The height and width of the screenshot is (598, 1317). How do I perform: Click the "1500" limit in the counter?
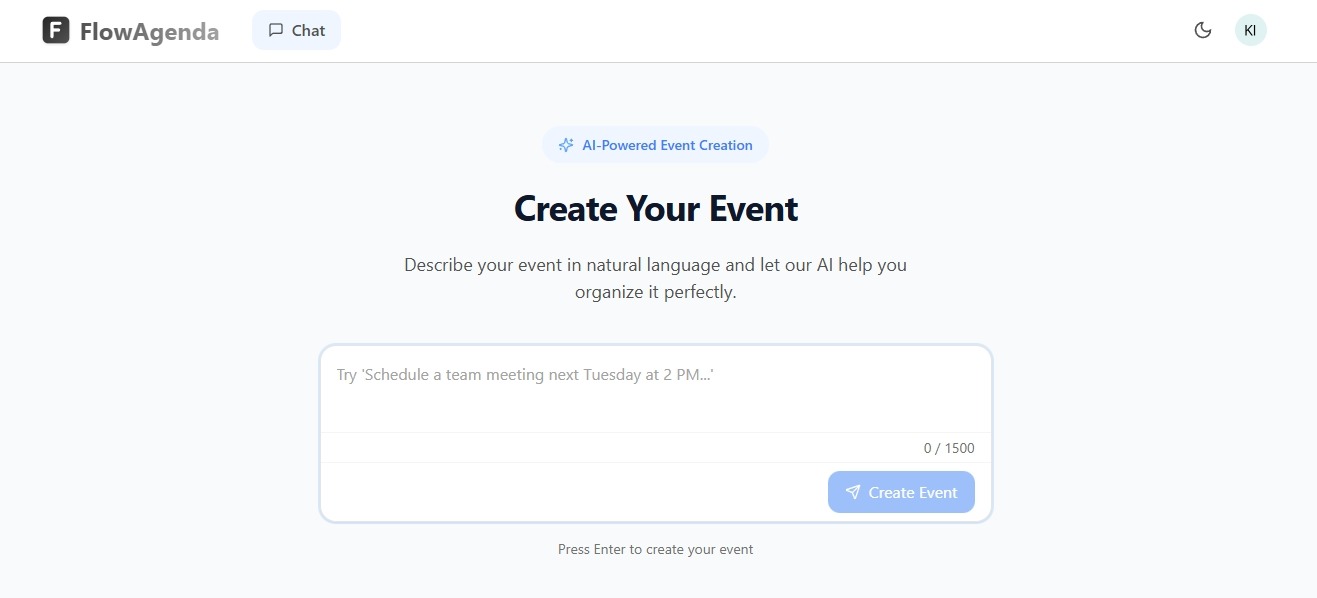[x=960, y=448]
